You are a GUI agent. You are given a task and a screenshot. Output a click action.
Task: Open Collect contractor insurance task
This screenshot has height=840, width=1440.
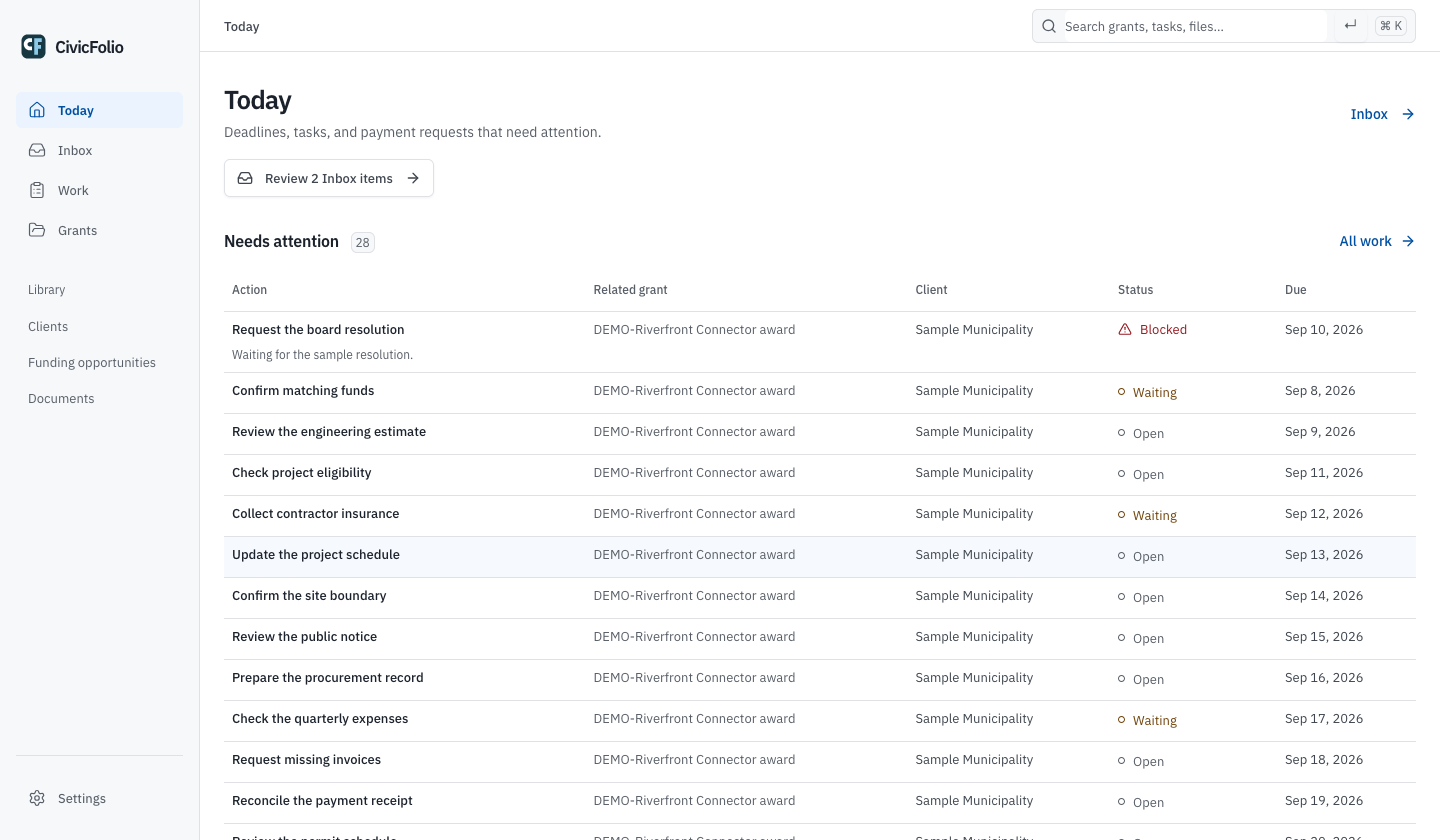pyautogui.click(x=315, y=513)
